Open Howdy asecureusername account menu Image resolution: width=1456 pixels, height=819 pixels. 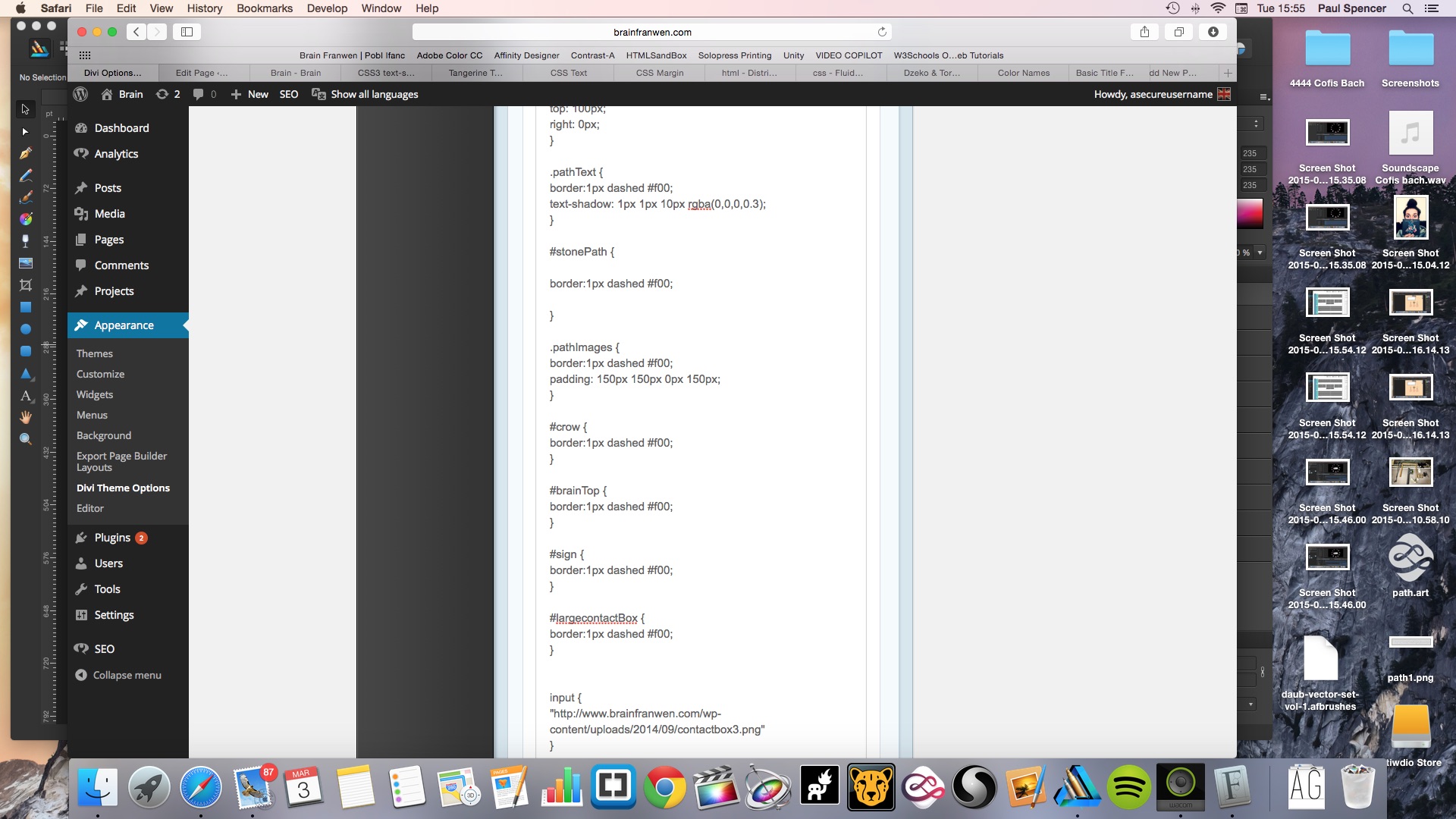click(x=1153, y=94)
